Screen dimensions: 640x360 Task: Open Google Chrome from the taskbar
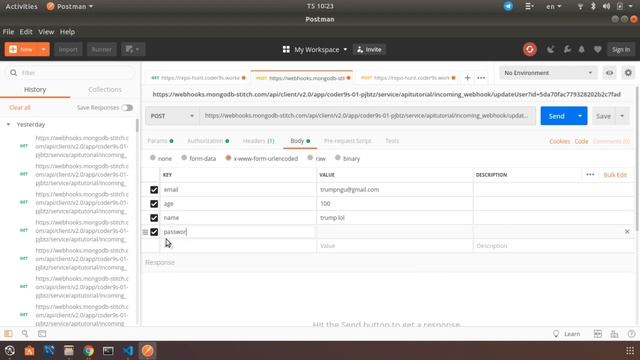pyautogui.click(x=89, y=351)
